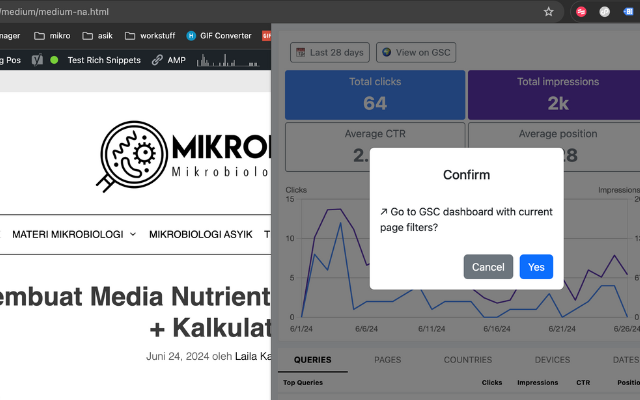Screen dimensions: 640x400
Task: Switch to the Devices tab
Action: (552, 360)
